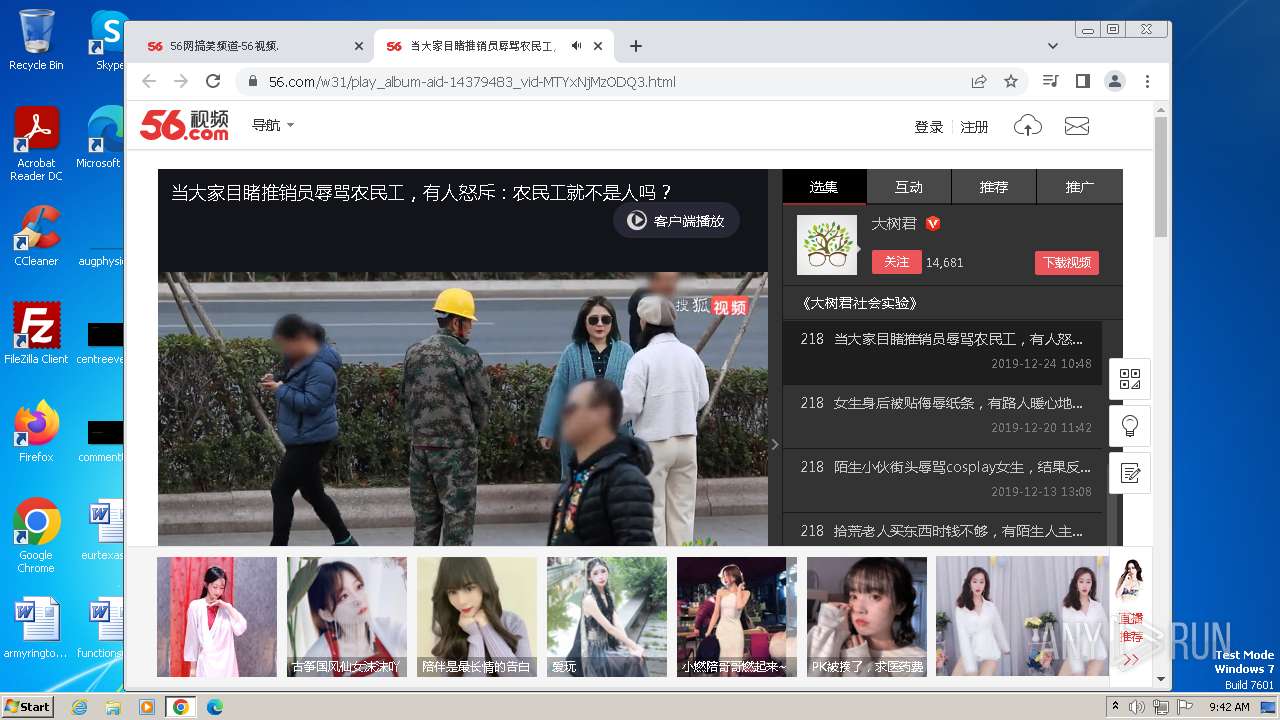Image resolution: width=1280 pixels, height=720 pixels.
Task: Click the browser forward arrow
Action: tap(181, 81)
